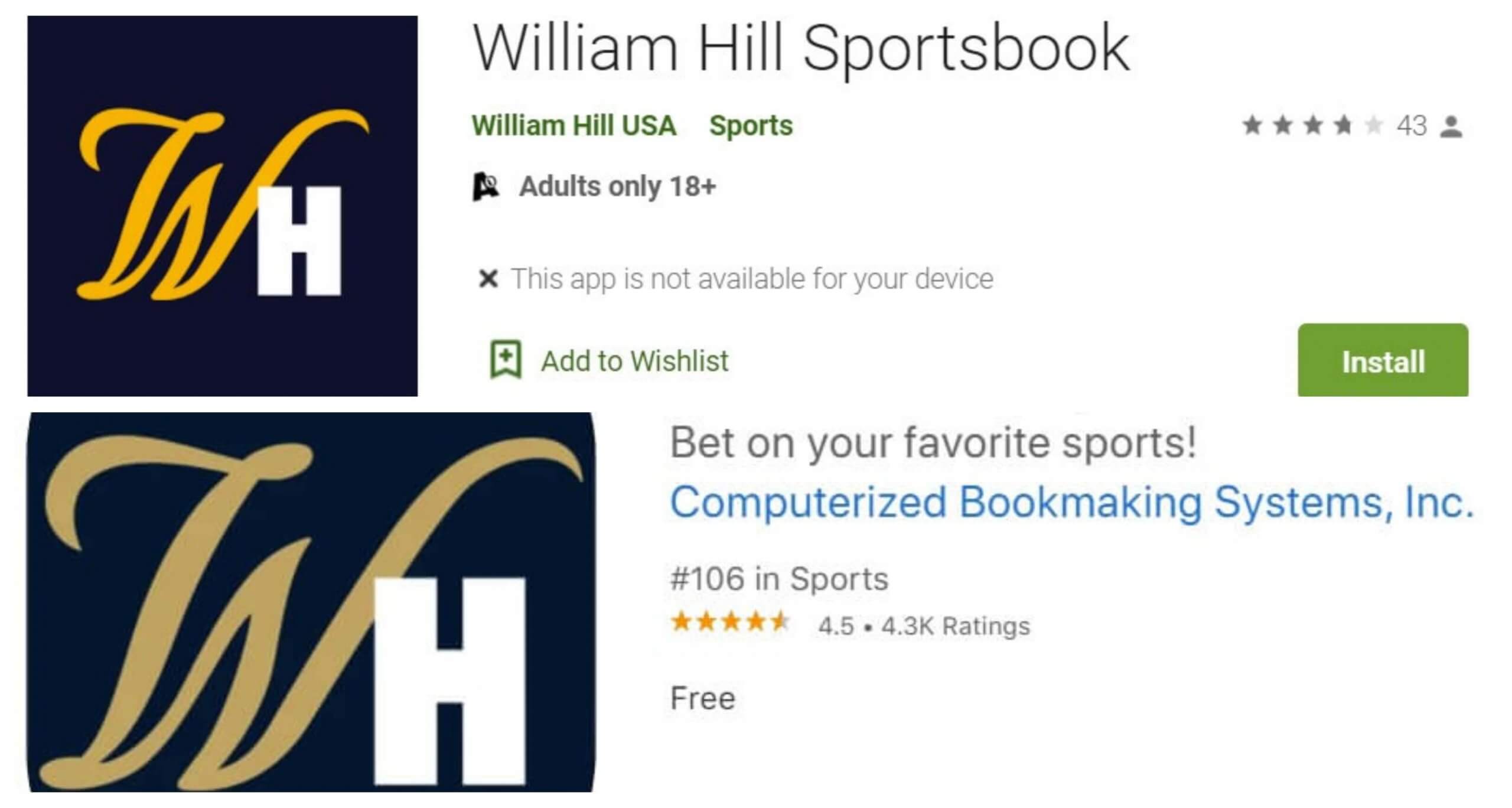This screenshot has width=1512, height=808.
Task: Click the X not-available icon
Action: 488,278
